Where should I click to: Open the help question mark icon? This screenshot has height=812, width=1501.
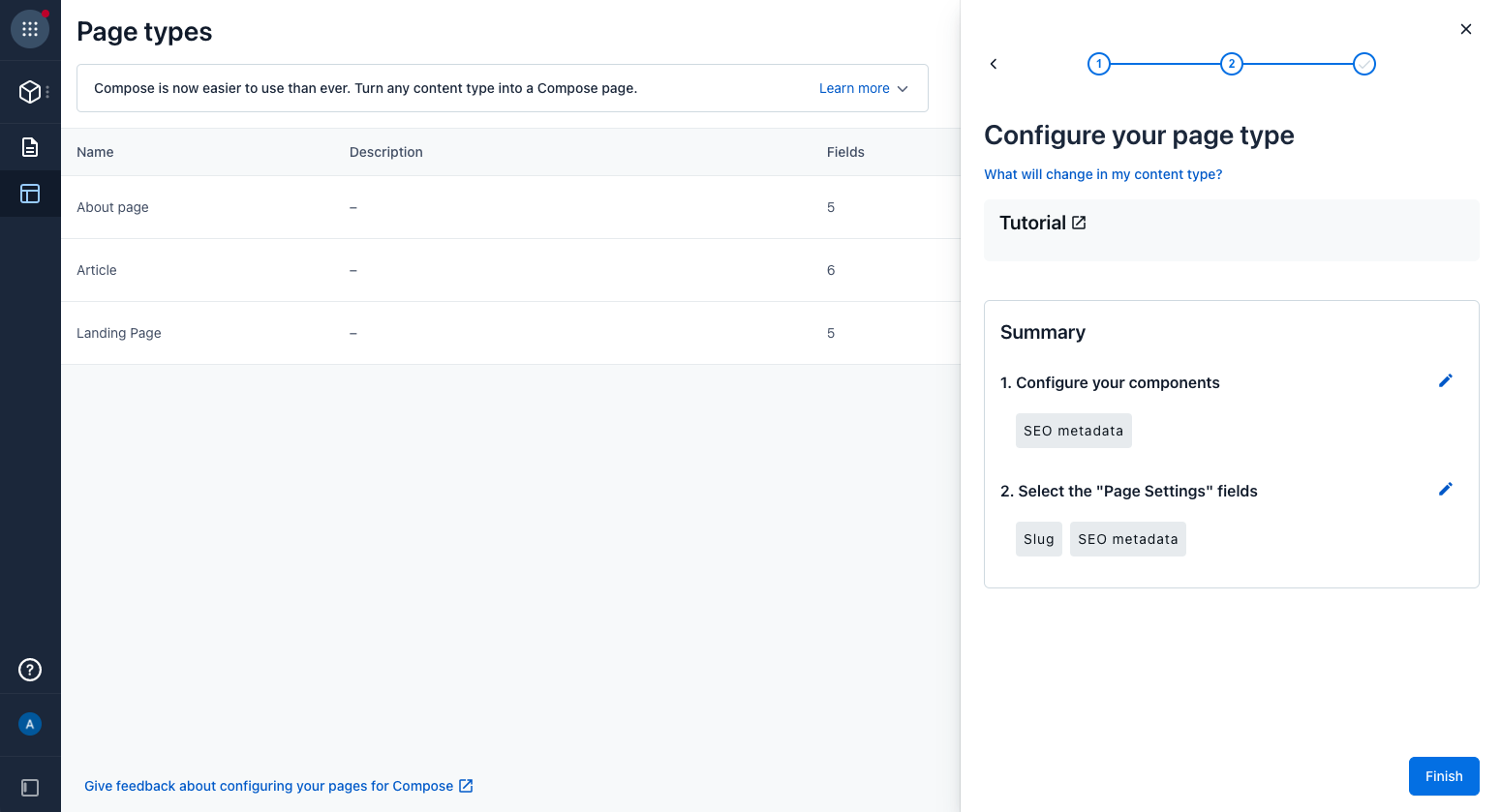[x=30, y=670]
